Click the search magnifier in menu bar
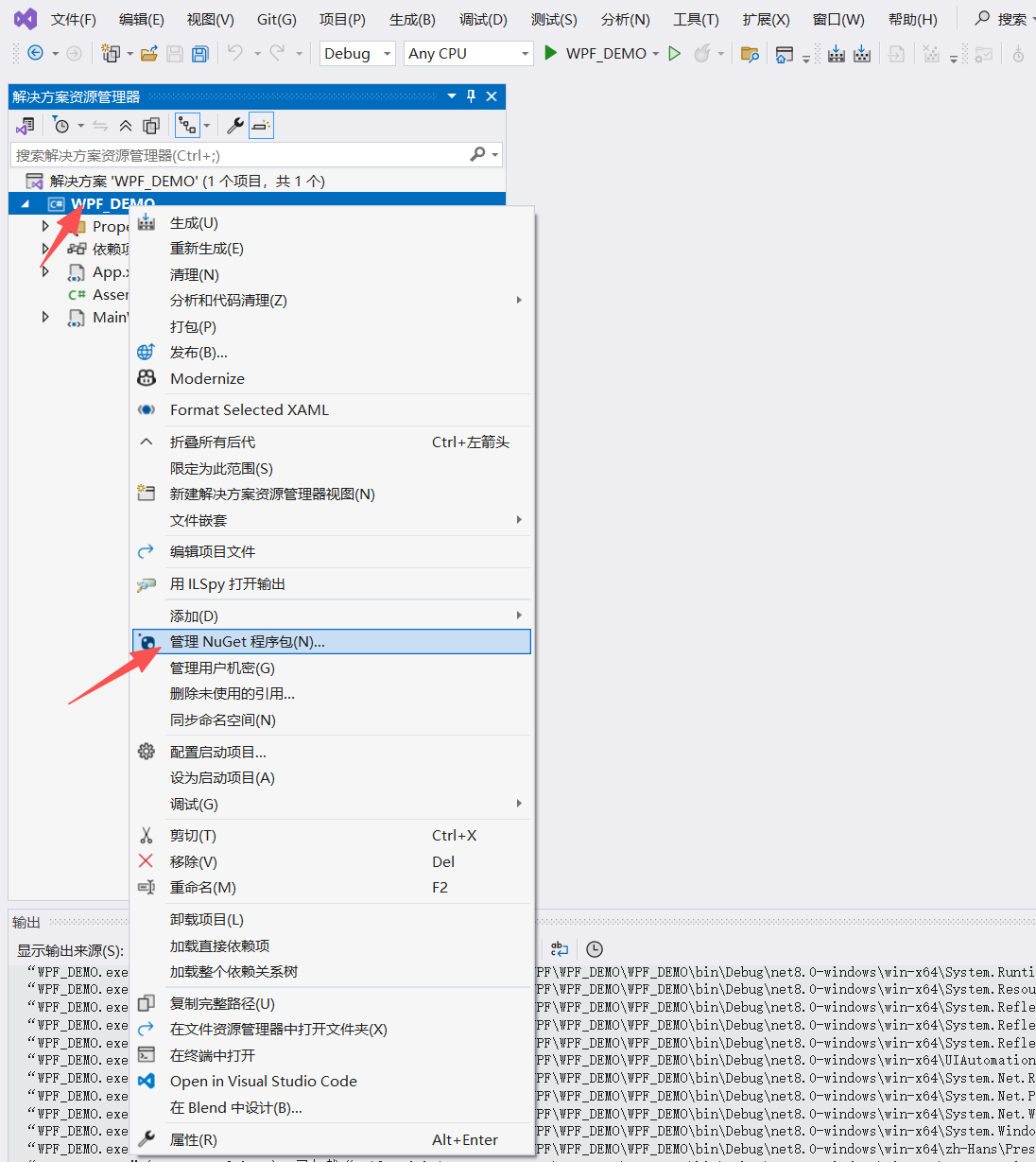This screenshot has width=1036, height=1162. click(982, 18)
